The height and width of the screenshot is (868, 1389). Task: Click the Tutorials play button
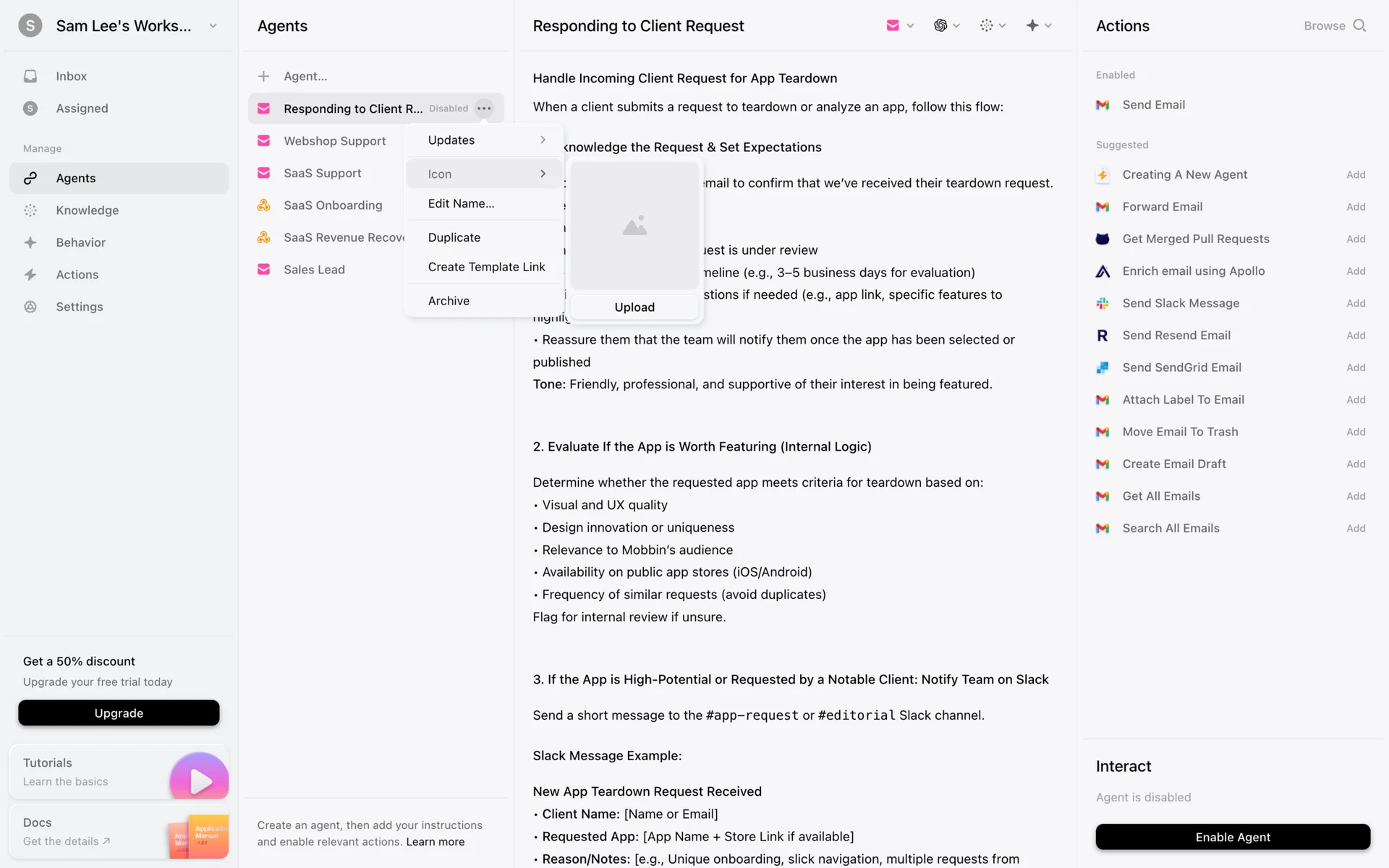tap(199, 780)
